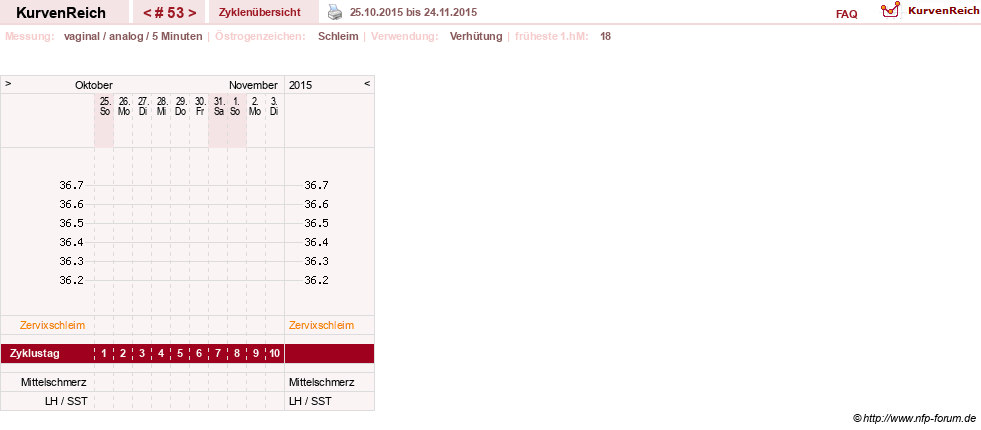Click the date range 25.10.2015 bis 24.11.2015
Viewport: 981px width, 430px height.
point(413,13)
